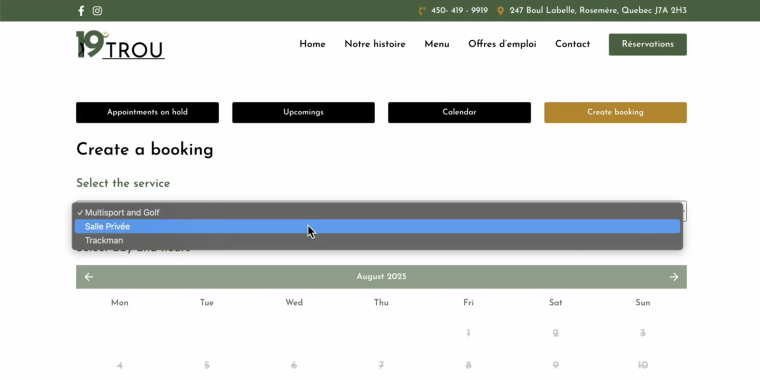
Task: Click the Sun column header
Action: point(643,303)
